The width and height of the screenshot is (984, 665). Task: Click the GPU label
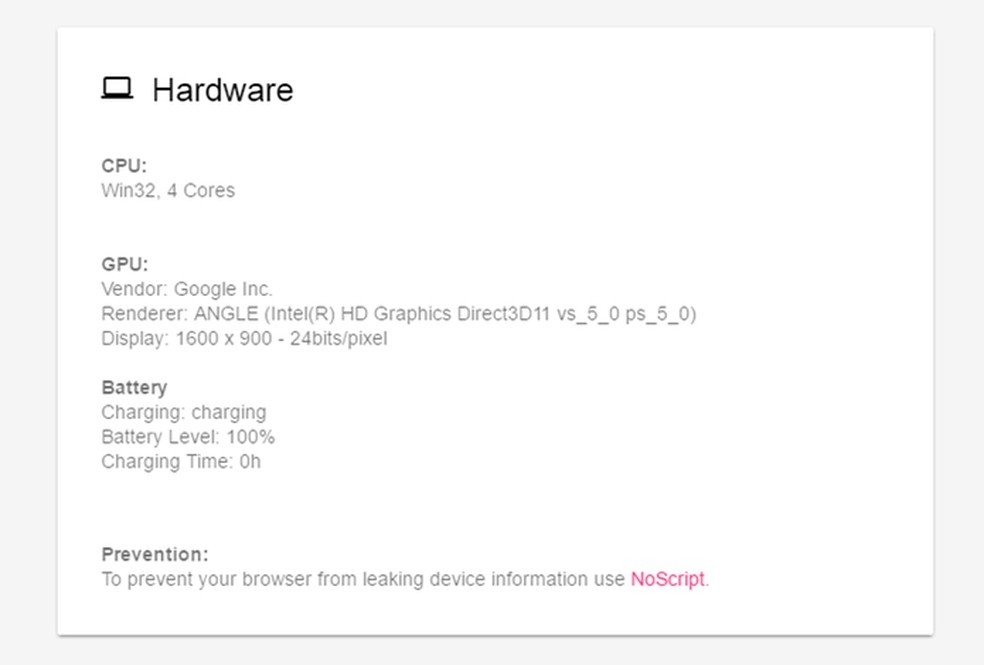[x=125, y=264]
